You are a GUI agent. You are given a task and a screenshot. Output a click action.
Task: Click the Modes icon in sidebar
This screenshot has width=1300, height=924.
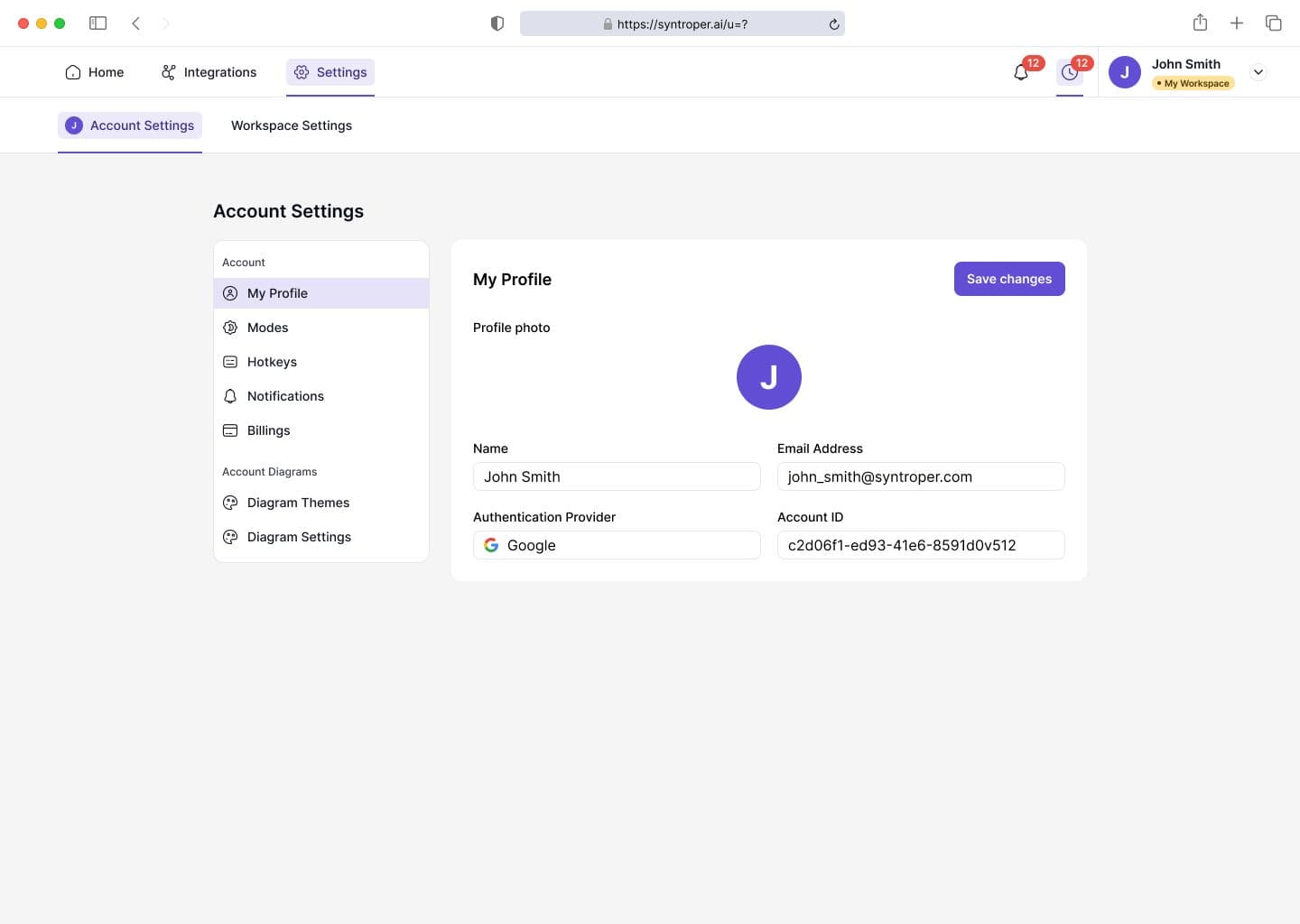pyautogui.click(x=230, y=328)
